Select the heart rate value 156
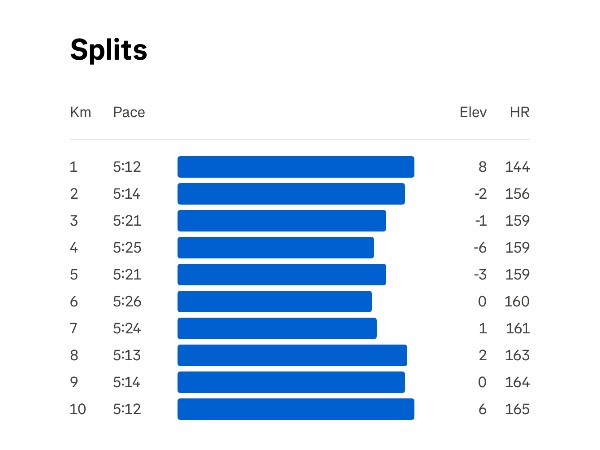Image resolution: width=600 pixels, height=450 pixels. [x=517, y=194]
